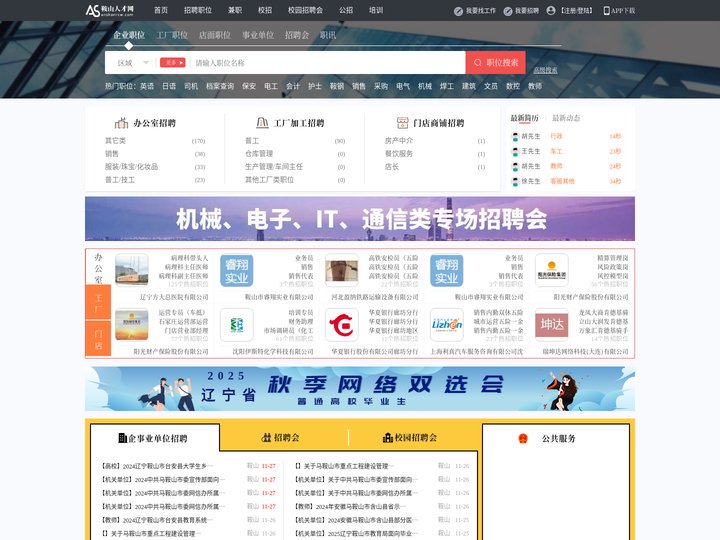This screenshot has height=540, width=720.
Task: Open 【教师】2024年安徽马鞍山市含山县 notice
Action: tap(349, 506)
